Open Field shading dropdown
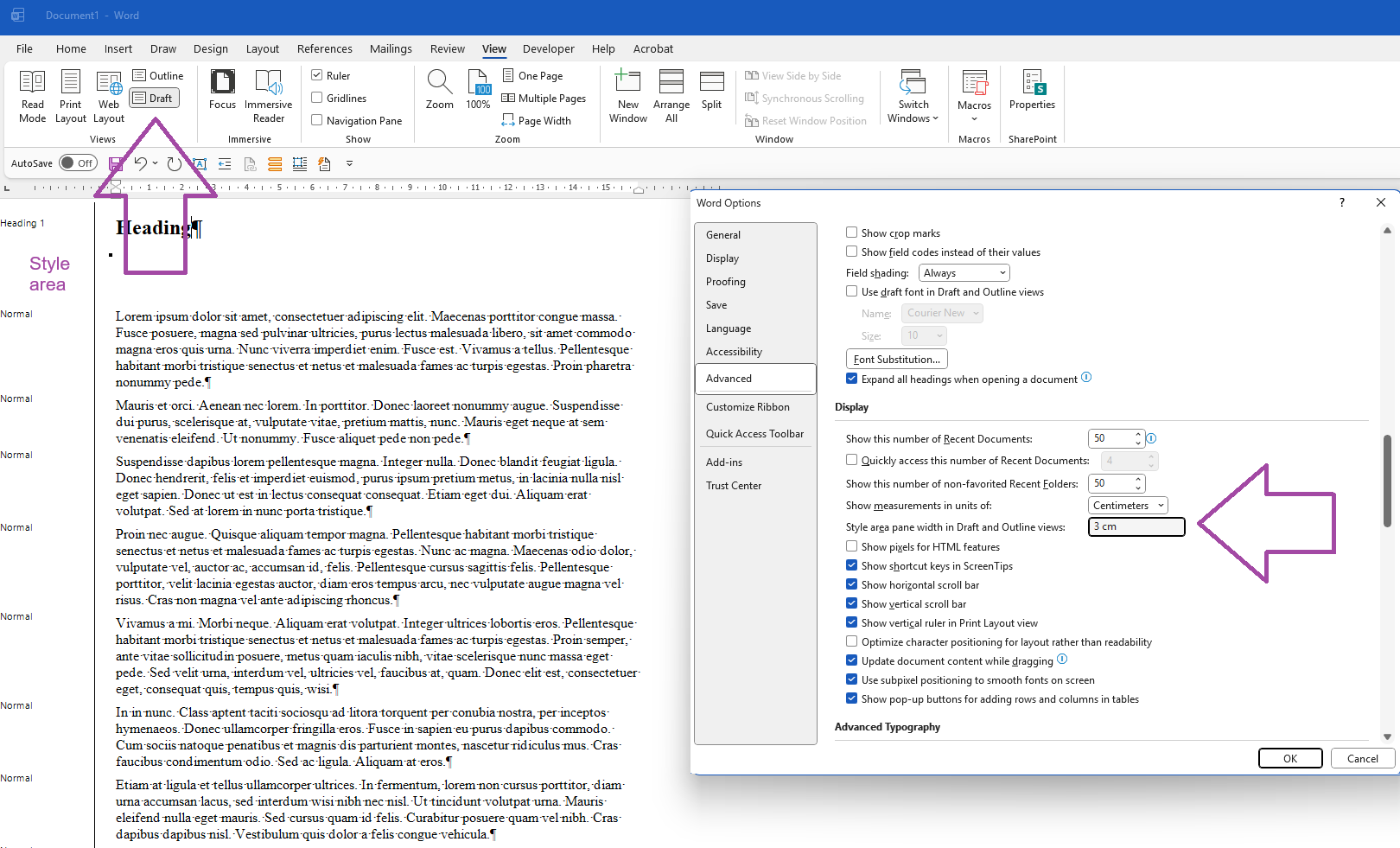 pyautogui.click(x=964, y=273)
